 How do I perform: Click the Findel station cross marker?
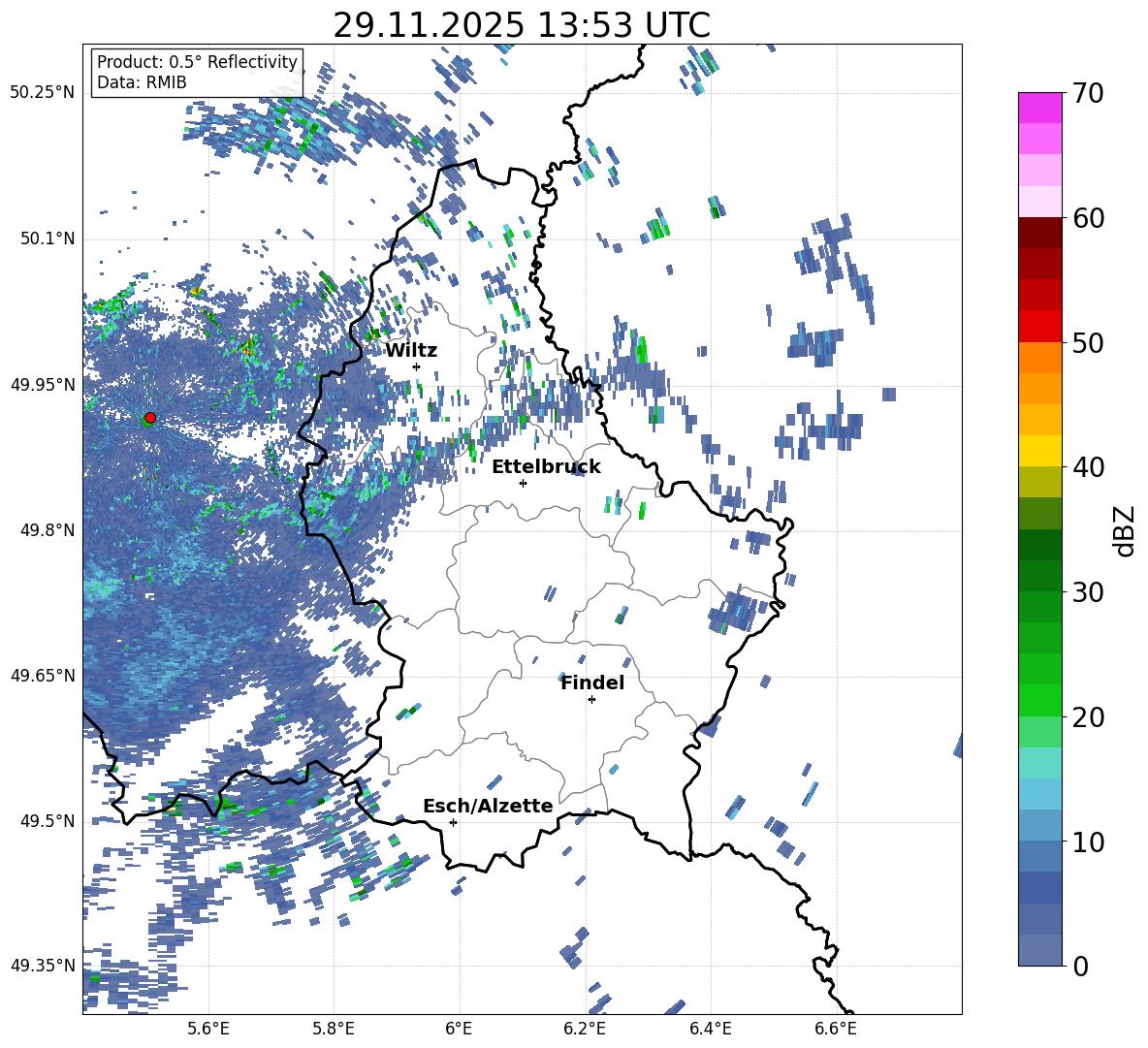(591, 700)
